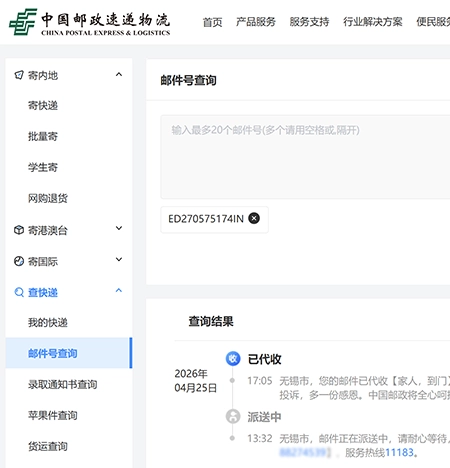This screenshot has width=450, height=468.
Task: Click the 派送中 status title
Action: click(x=264, y=417)
